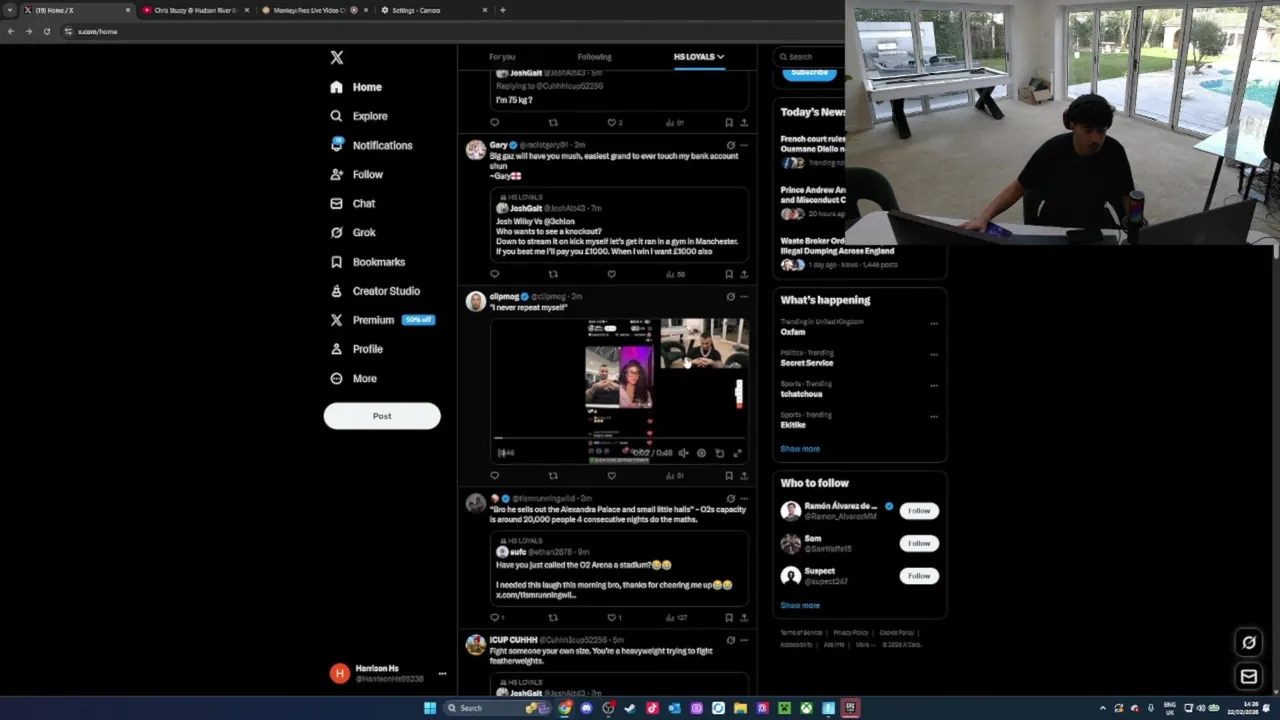Open more options for Oxfam trend
This screenshot has width=1280, height=720.
[x=934, y=323]
